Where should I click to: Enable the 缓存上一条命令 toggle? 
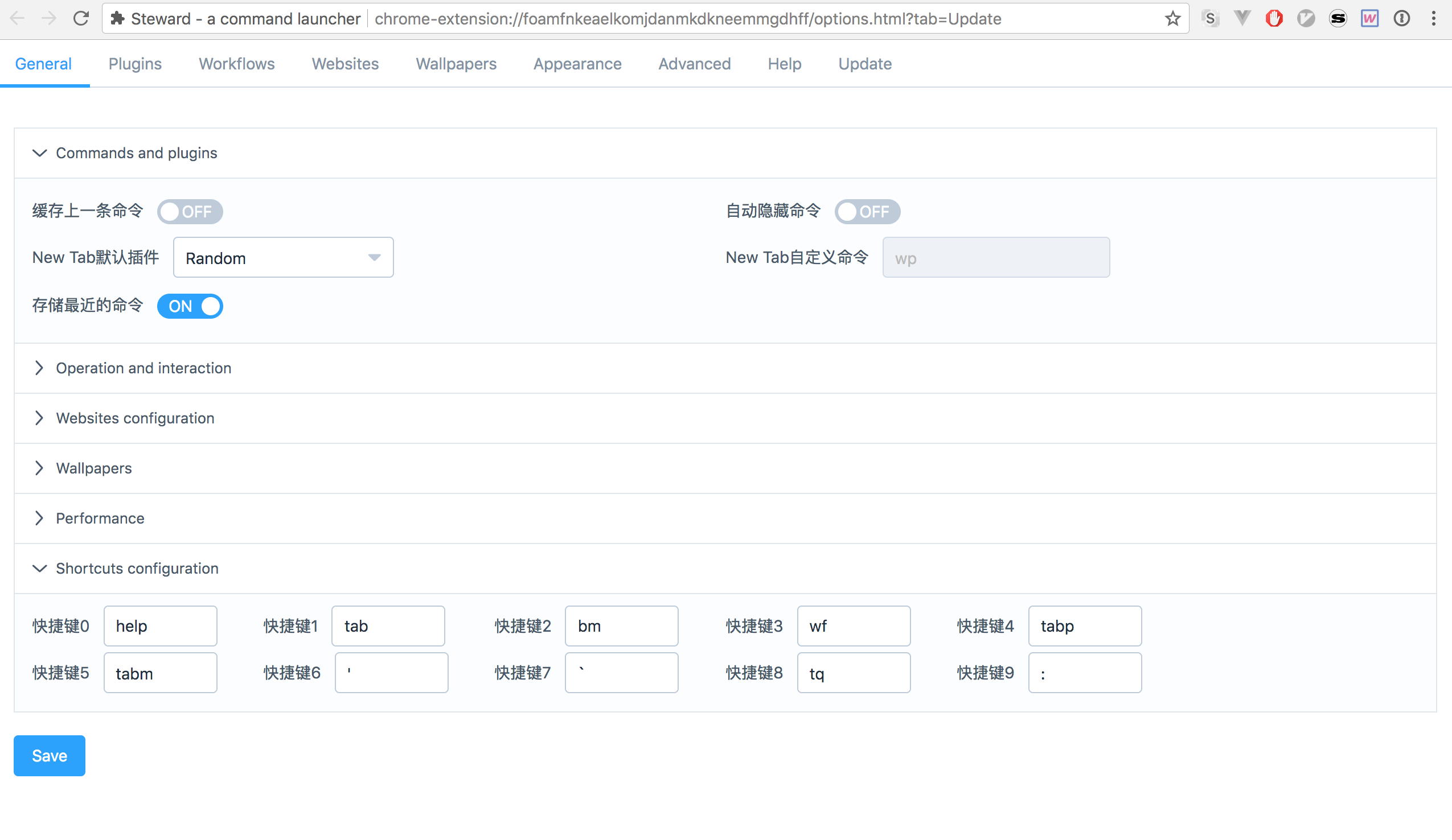click(190, 211)
